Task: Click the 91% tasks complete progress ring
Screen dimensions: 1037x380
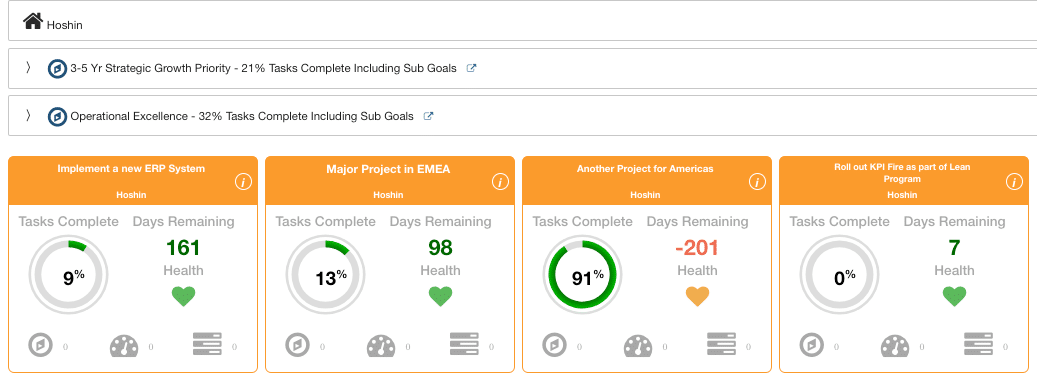Action: pos(582,278)
